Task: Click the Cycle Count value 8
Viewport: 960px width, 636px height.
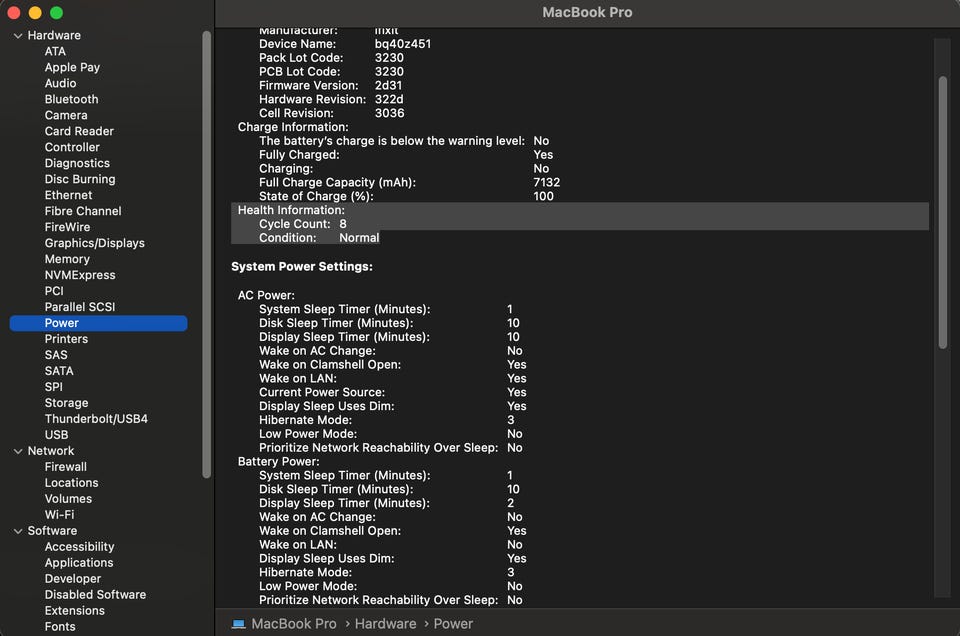Action: pos(343,224)
